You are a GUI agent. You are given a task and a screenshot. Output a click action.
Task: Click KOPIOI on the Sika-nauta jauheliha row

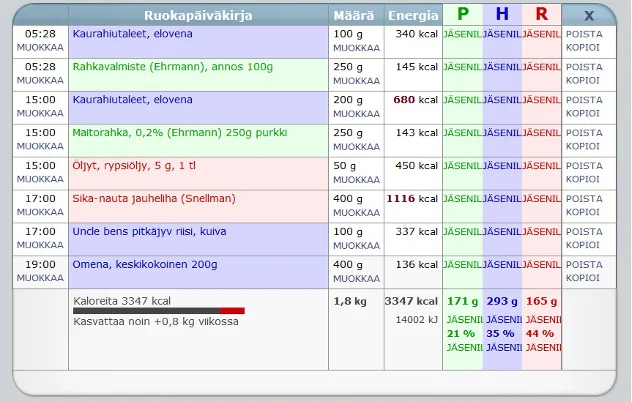[584, 212]
